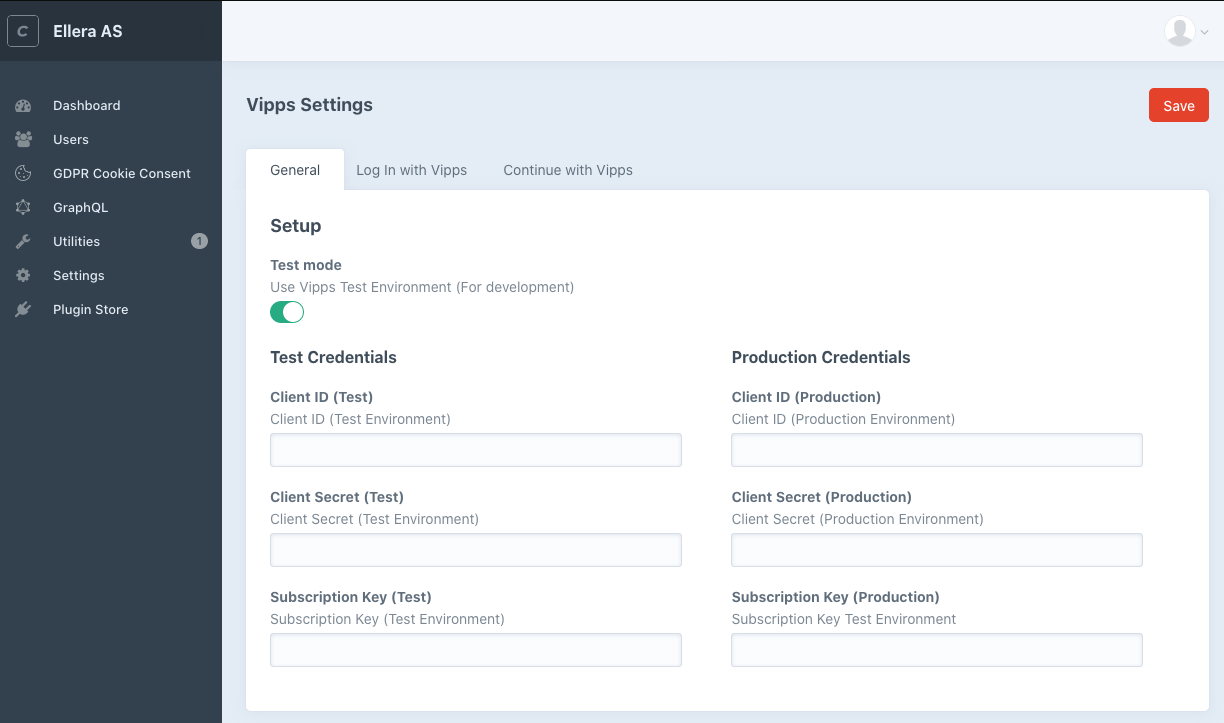Switch to the Log In with Vipps tab
Viewport: 1224px width, 723px height.
tap(411, 170)
